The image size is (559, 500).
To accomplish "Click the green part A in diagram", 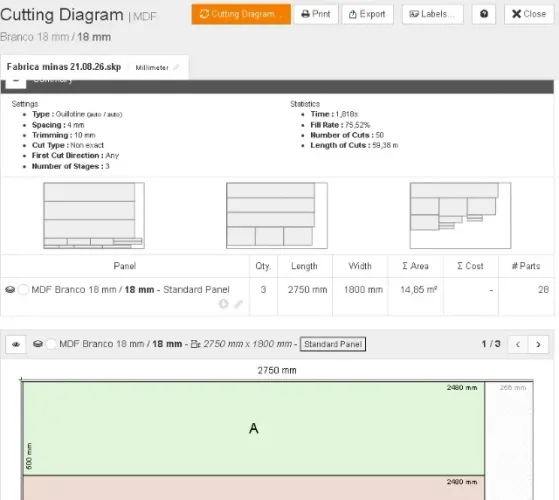I will (x=253, y=428).
